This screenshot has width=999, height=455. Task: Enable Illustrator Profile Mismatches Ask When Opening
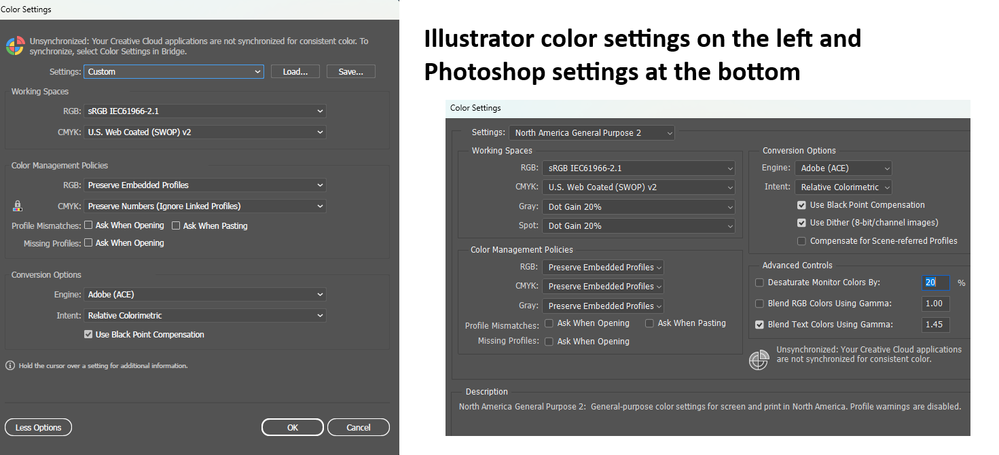click(x=89, y=225)
